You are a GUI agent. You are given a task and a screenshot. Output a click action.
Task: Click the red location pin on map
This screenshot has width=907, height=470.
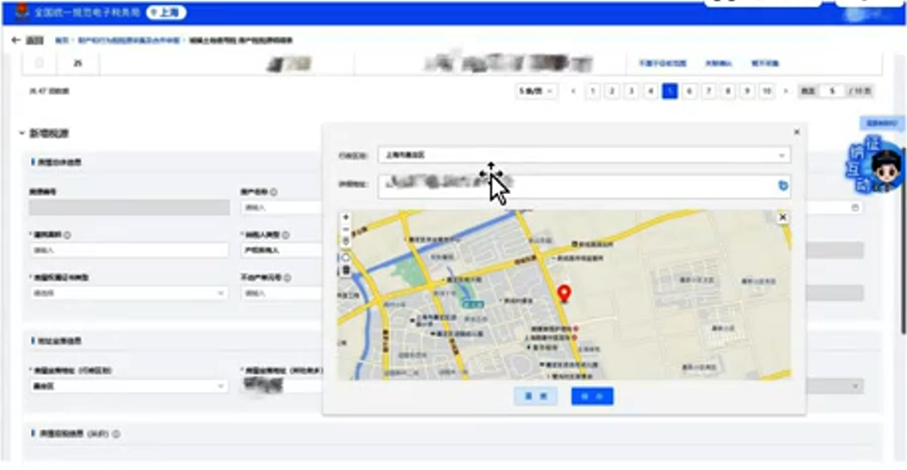click(x=564, y=293)
